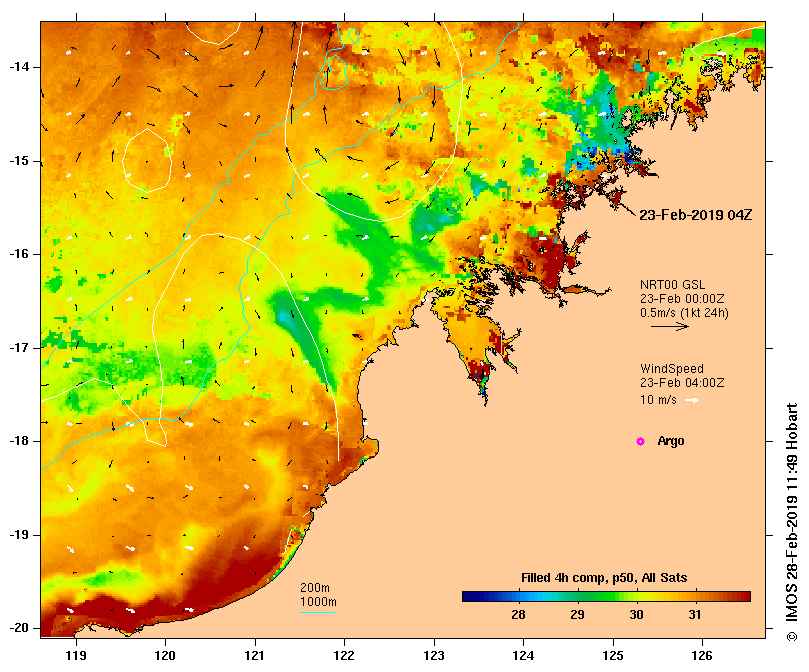Click the 0.5m/s (1kt 24h) label
This screenshot has height=672, width=809.
point(684,313)
